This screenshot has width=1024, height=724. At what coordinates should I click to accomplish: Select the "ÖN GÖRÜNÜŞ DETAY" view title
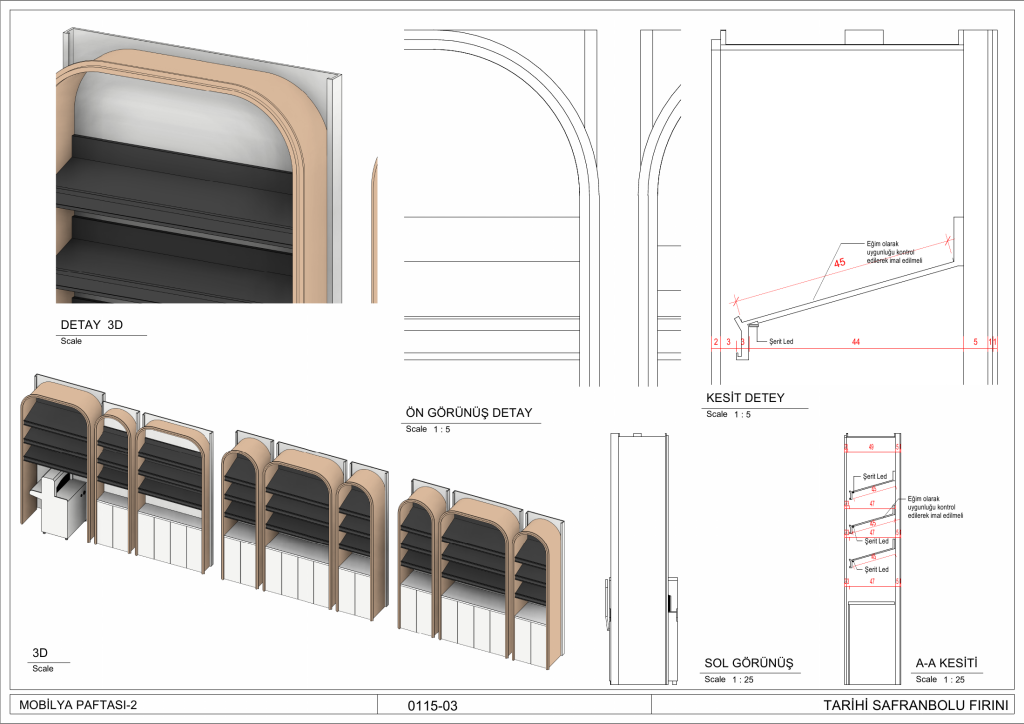(x=469, y=413)
